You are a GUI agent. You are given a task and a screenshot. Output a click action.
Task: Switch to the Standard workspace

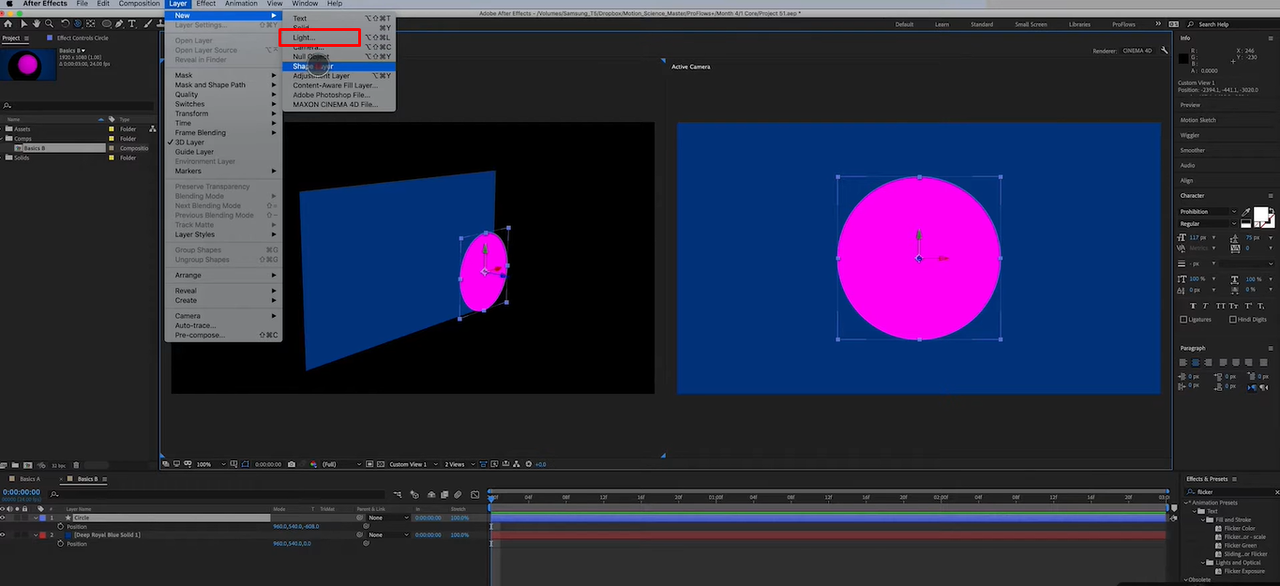982,24
